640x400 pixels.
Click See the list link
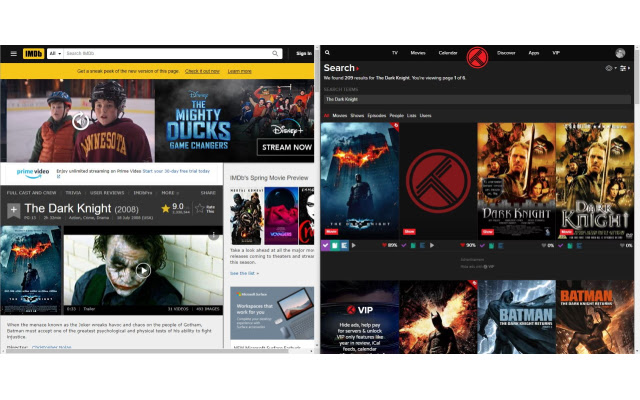coord(244,273)
